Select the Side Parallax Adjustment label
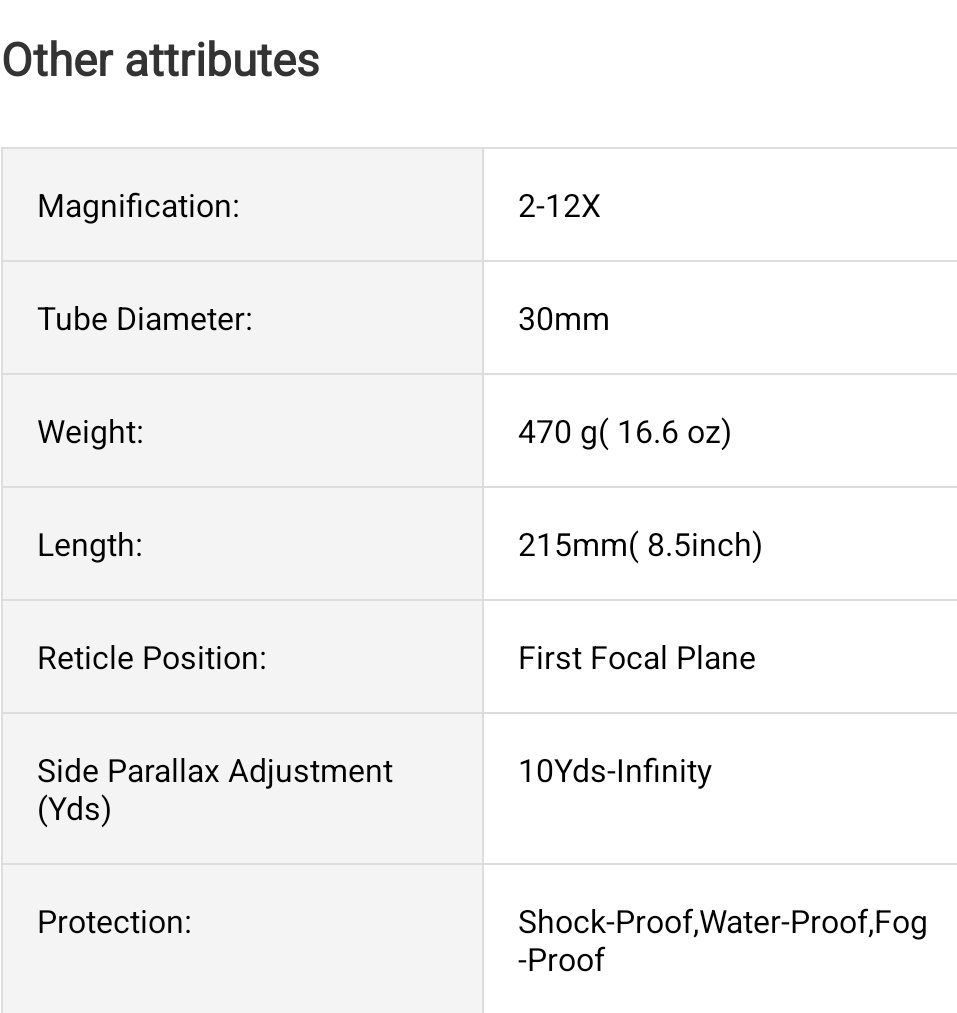The height and width of the screenshot is (1013, 957). pos(215,789)
